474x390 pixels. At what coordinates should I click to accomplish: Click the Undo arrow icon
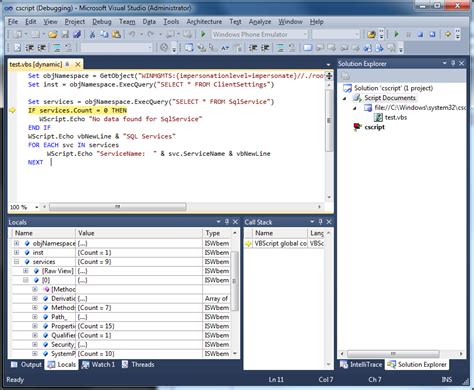tap(132, 34)
